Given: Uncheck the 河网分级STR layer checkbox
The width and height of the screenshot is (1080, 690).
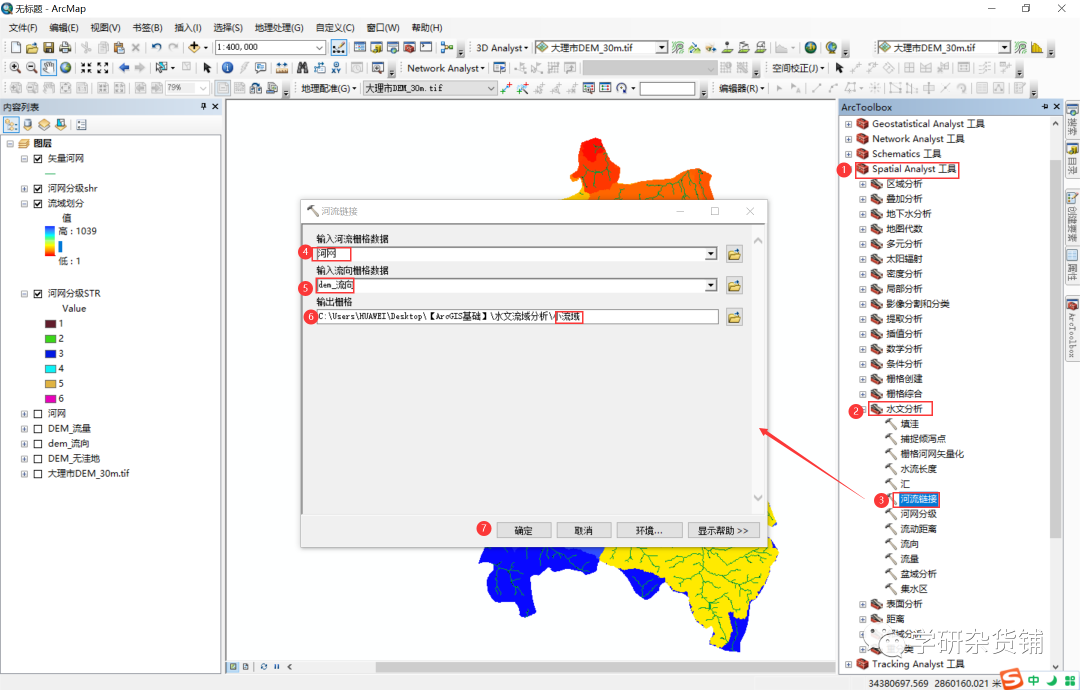Looking at the screenshot, I should pyautogui.click(x=38, y=293).
